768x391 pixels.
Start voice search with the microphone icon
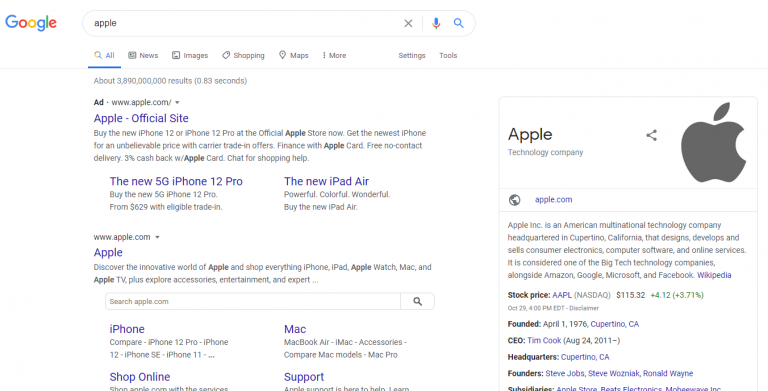pos(436,23)
